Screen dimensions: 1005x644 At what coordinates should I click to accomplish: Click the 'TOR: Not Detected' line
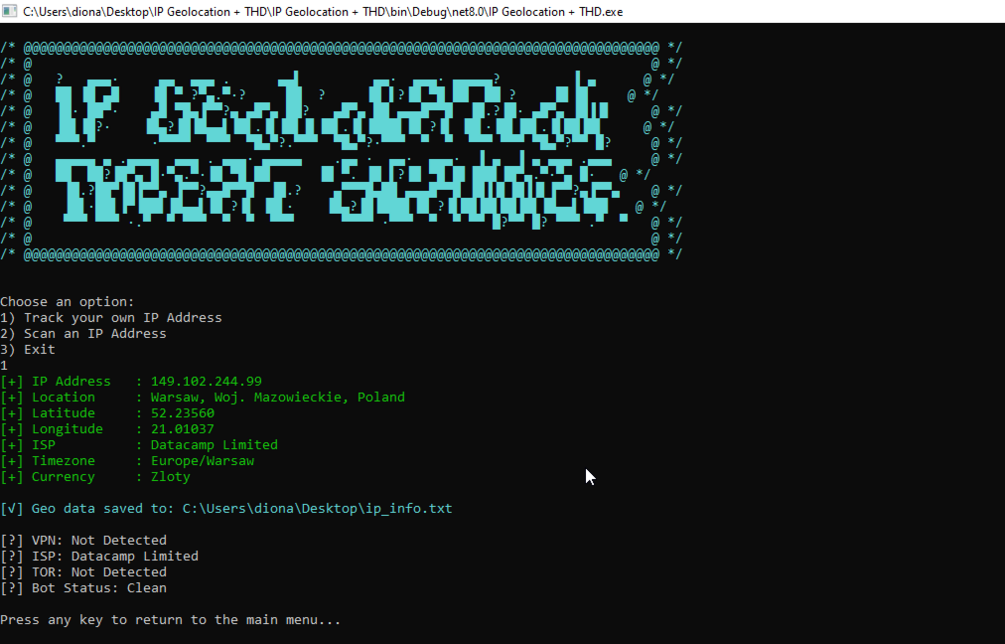[83, 572]
